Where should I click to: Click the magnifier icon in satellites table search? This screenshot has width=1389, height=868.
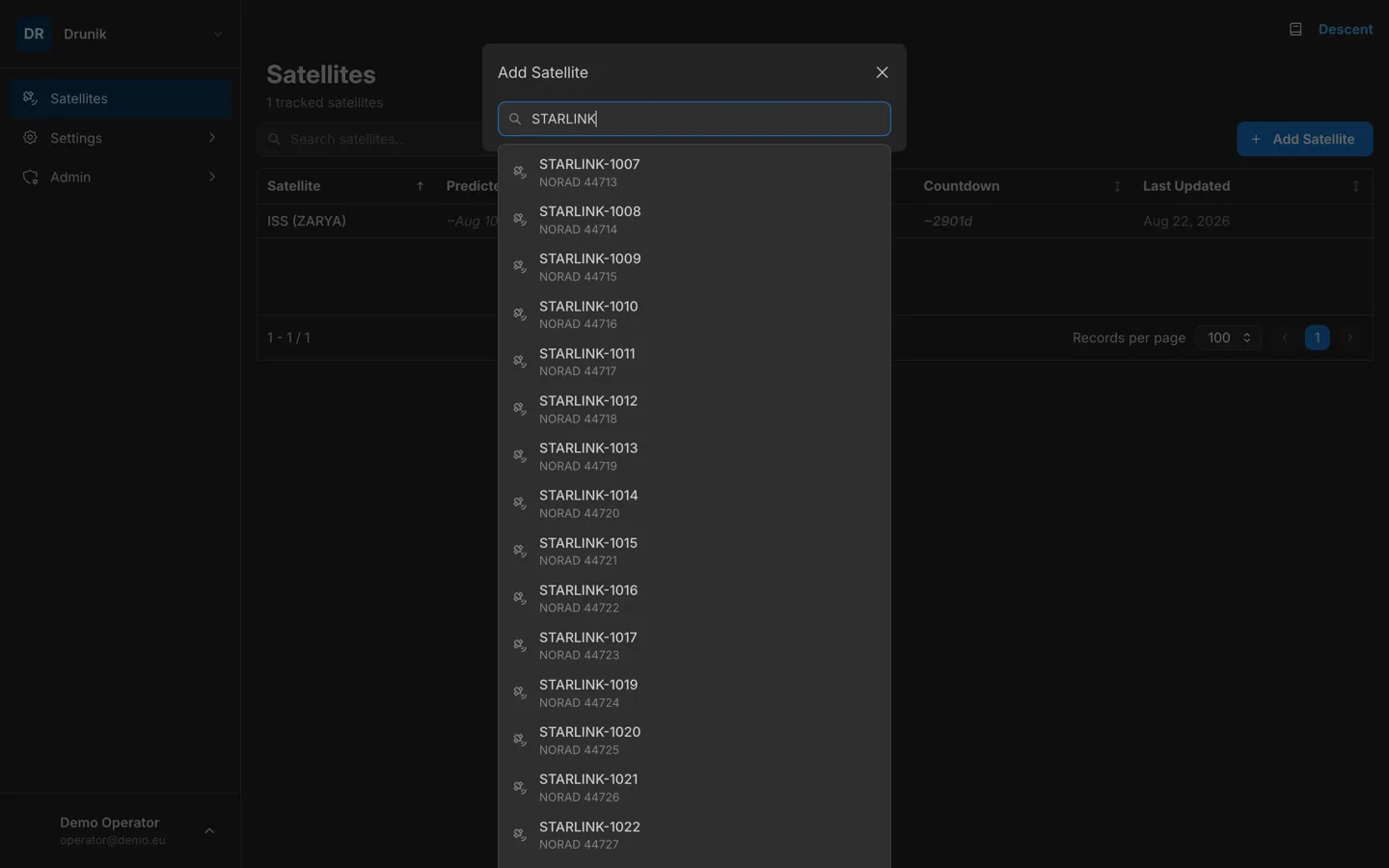(x=274, y=139)
